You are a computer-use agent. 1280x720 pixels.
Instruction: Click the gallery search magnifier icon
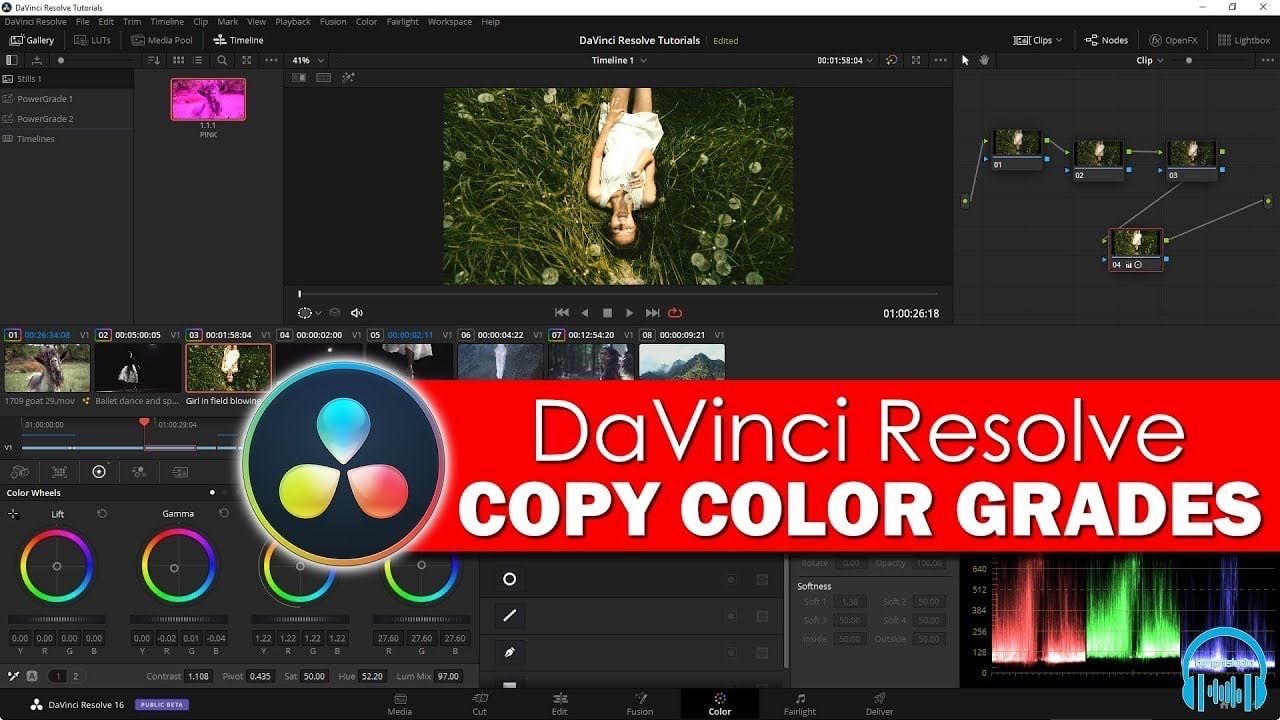click(x=222, y=60)
